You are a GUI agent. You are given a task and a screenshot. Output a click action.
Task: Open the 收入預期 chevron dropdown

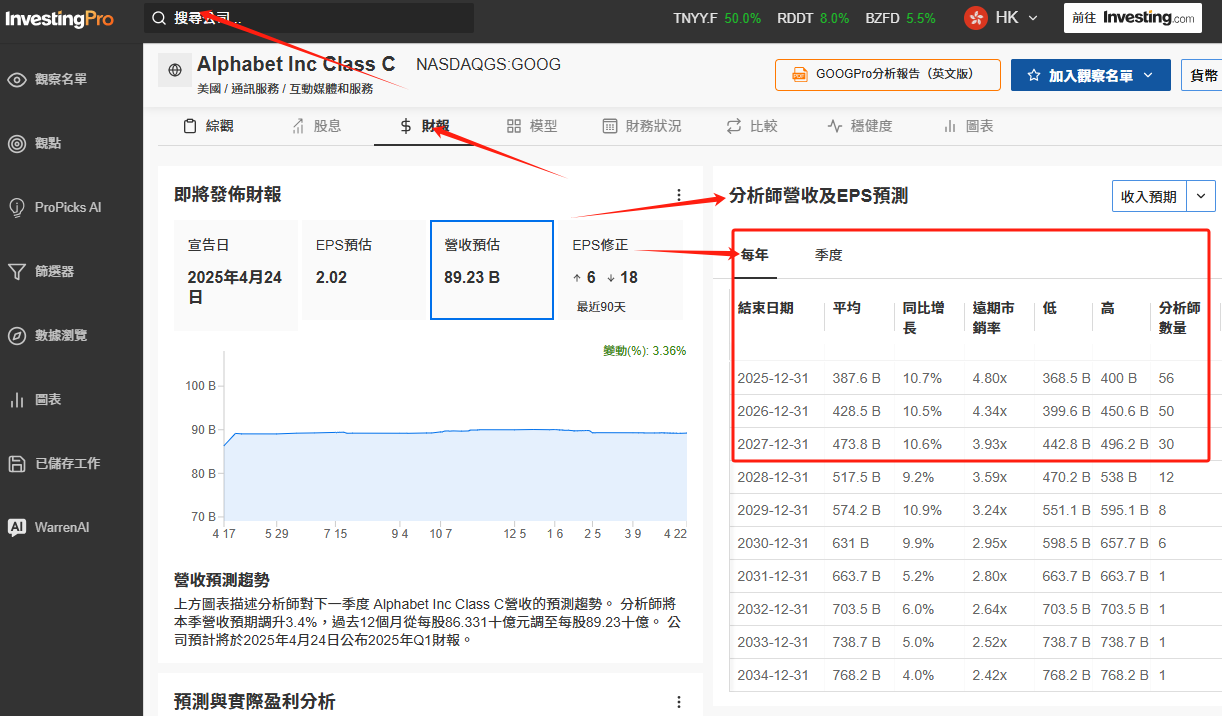(x=1201, y=196)
